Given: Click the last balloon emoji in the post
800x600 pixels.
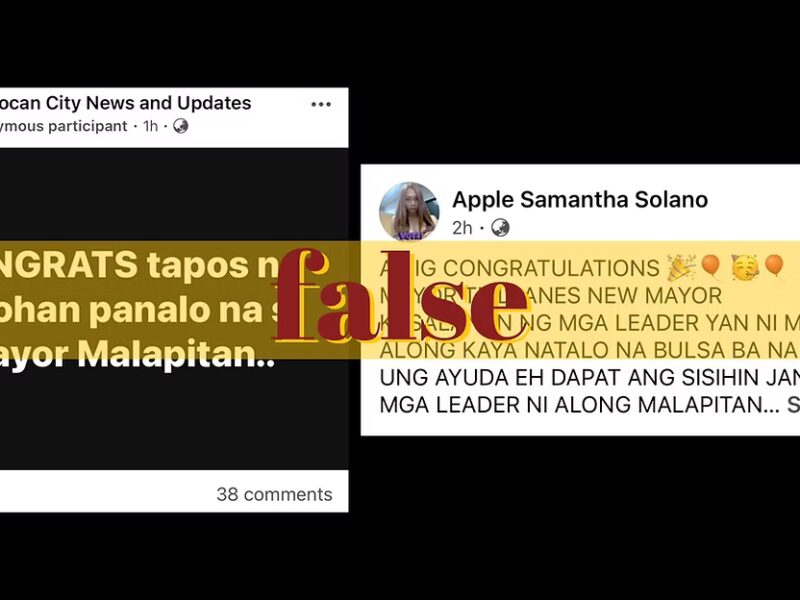Looking at the screenshot, I should [774, 266].
